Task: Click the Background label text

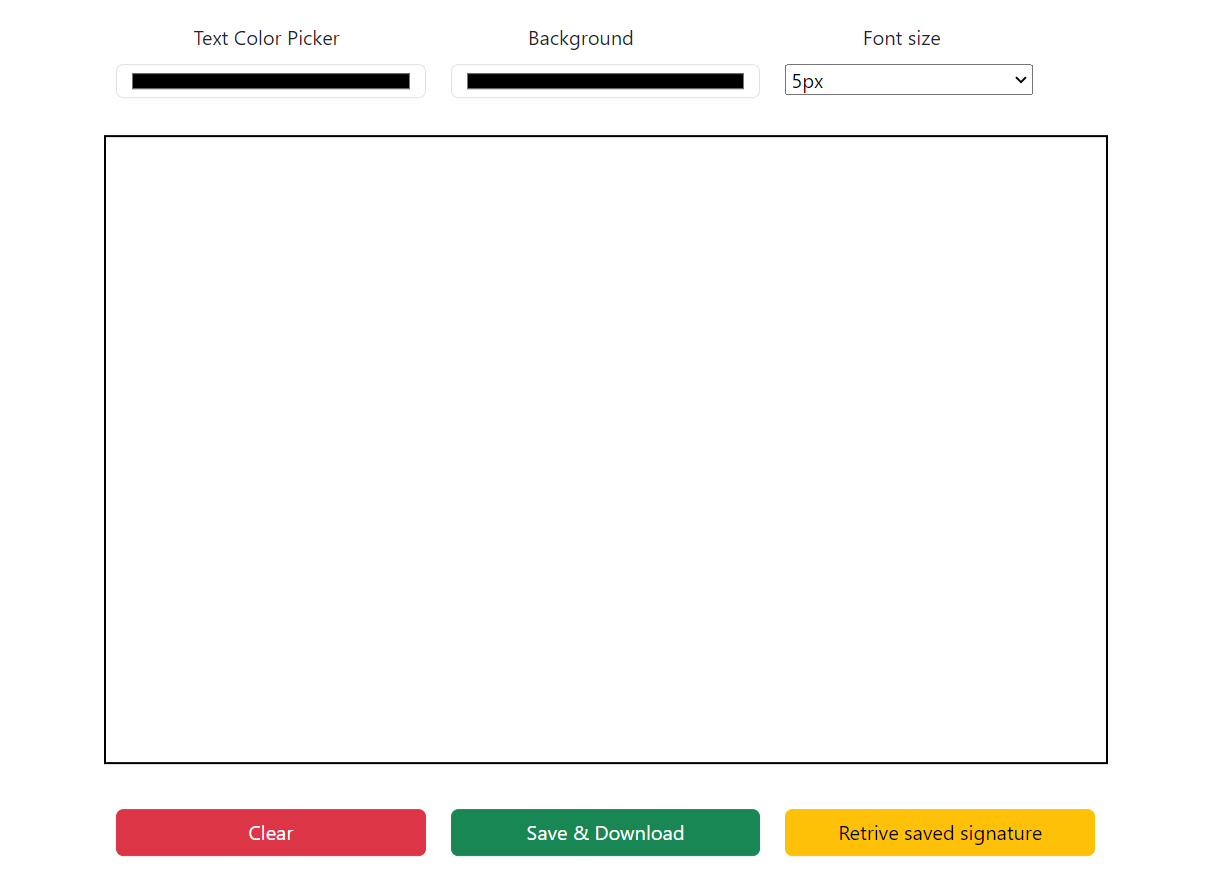Action: tap(581, 38)
